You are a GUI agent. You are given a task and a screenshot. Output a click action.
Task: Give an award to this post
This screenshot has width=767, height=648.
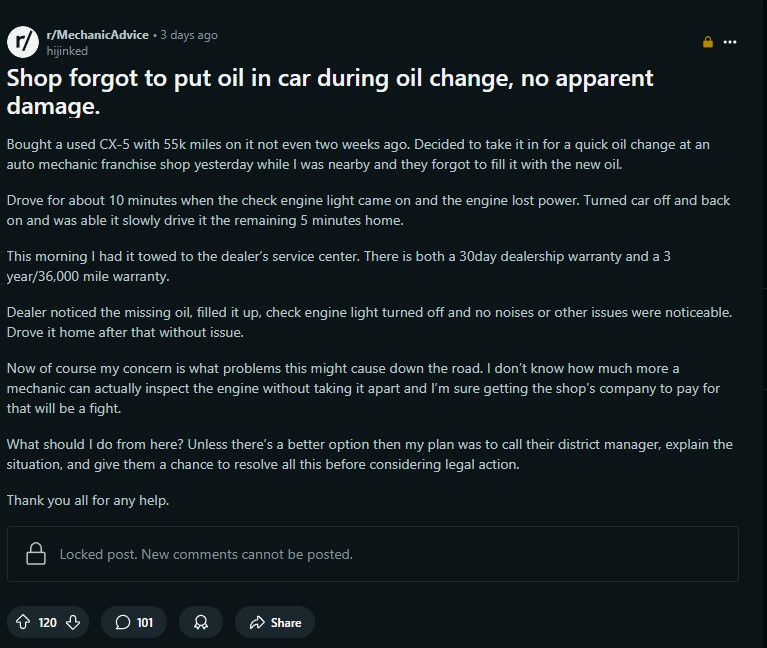(201, 622)
